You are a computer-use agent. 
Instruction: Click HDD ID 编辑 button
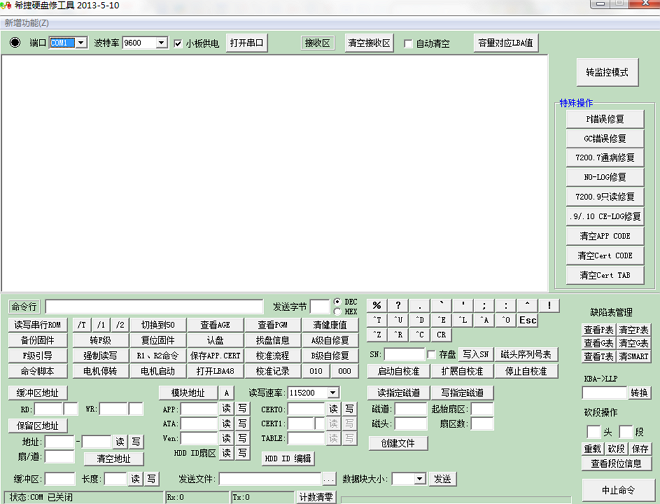pos(288,458)
